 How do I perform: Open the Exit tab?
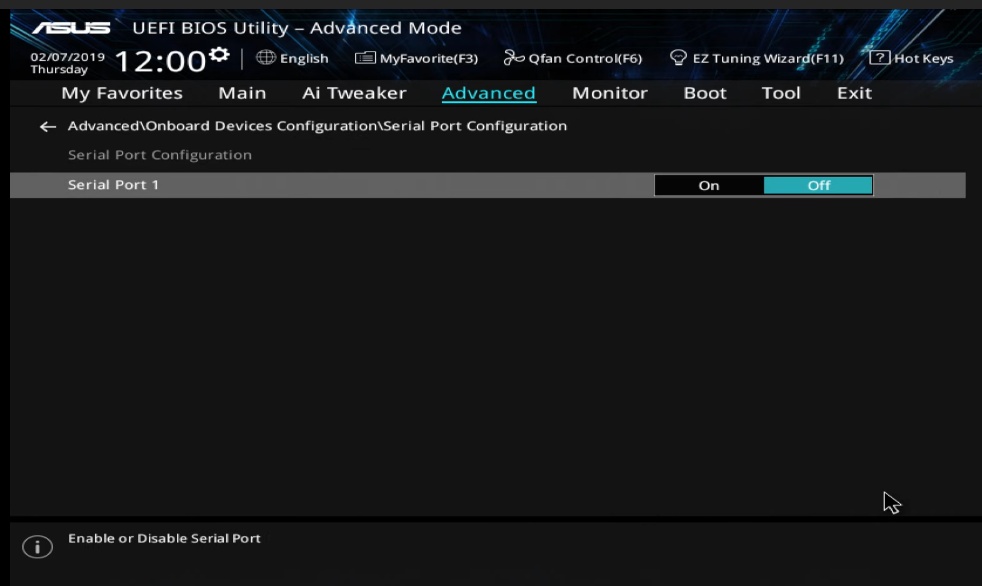click(854, 93)
